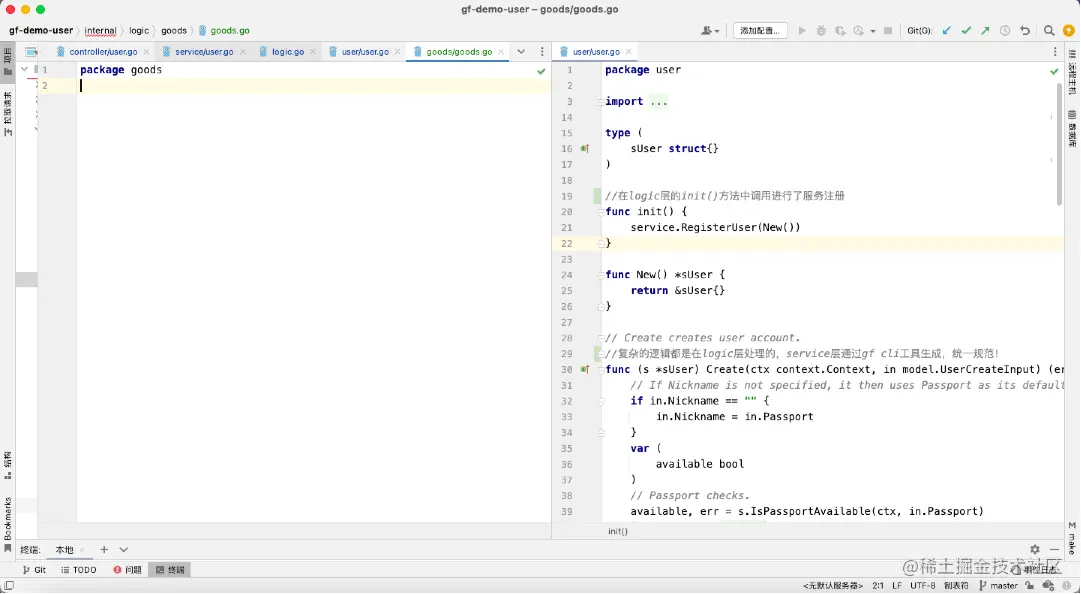The width and height of the screenshot is (1081, 595).
Task: Click the Run with Coverage icon
Action: [x=840, y=30]
